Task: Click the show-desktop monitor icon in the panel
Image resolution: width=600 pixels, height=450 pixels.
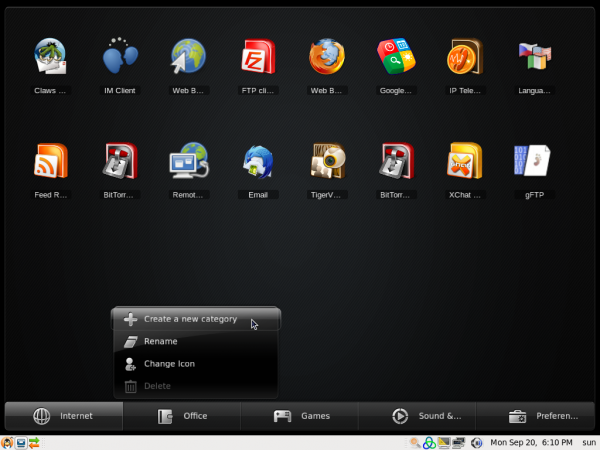Action: (21, 443)
